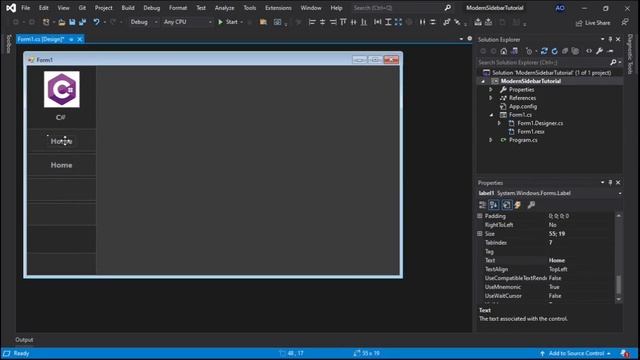The width and height of the screenshot is (640, 360).
Task: Expand the Size property
Action: pos(480,234)
